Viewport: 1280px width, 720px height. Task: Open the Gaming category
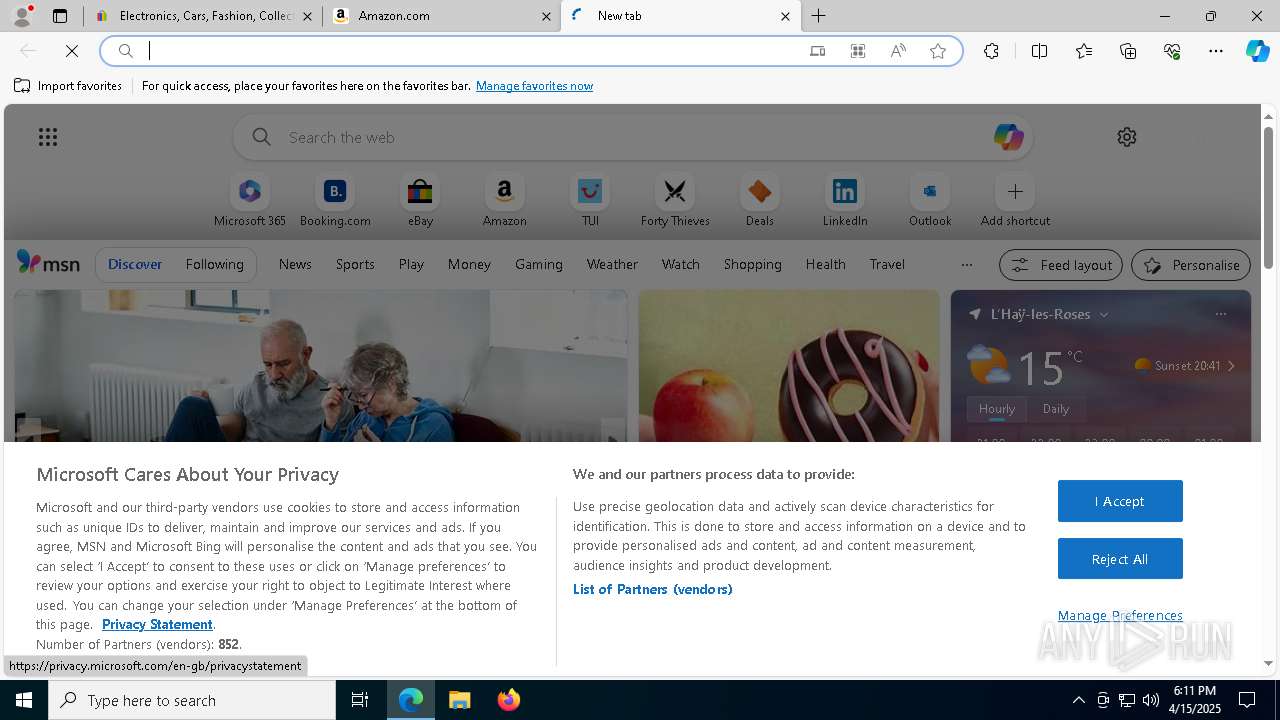[x=538, y=264]
